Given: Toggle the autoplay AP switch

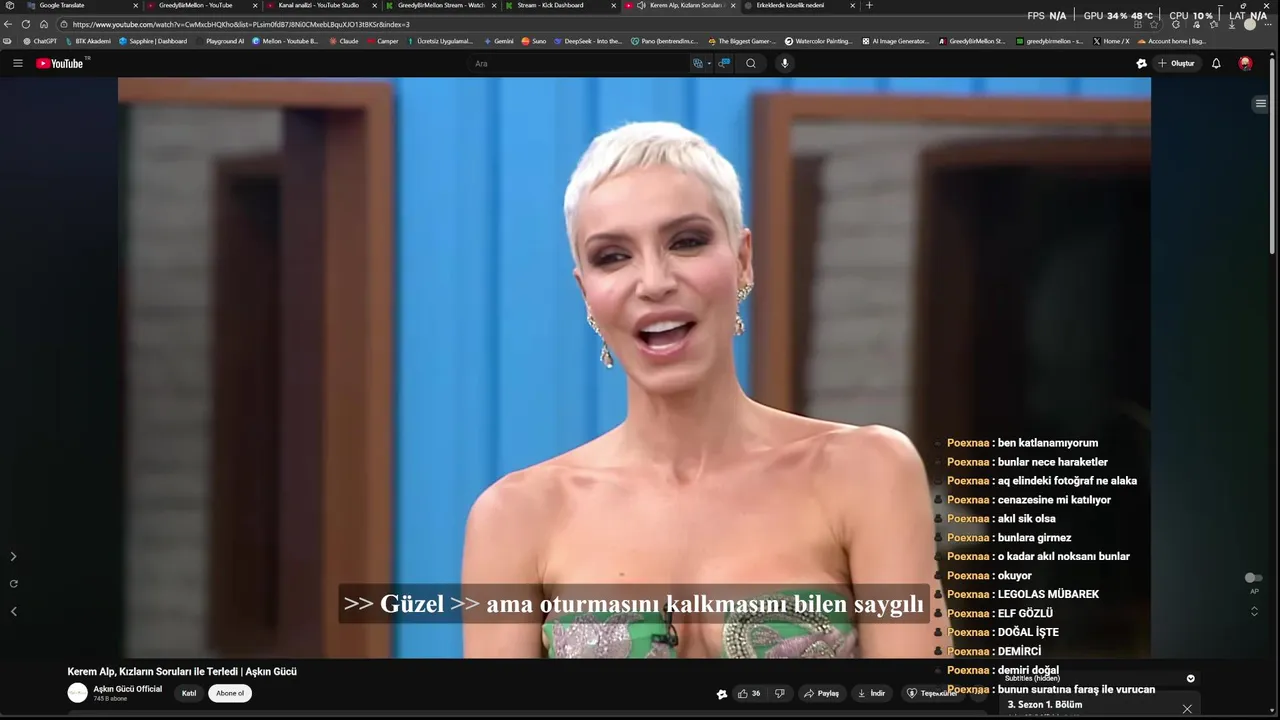Looking at the screenshot, I should point(1253,578).
